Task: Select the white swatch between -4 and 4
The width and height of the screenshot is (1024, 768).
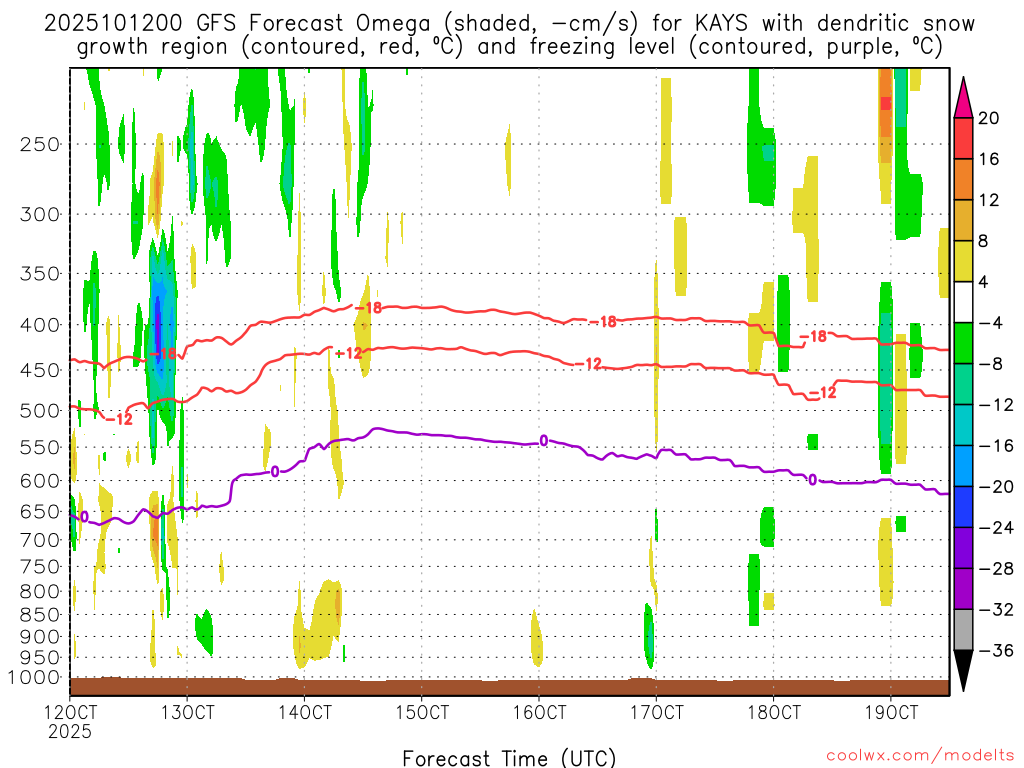Action: coord(964,302)
